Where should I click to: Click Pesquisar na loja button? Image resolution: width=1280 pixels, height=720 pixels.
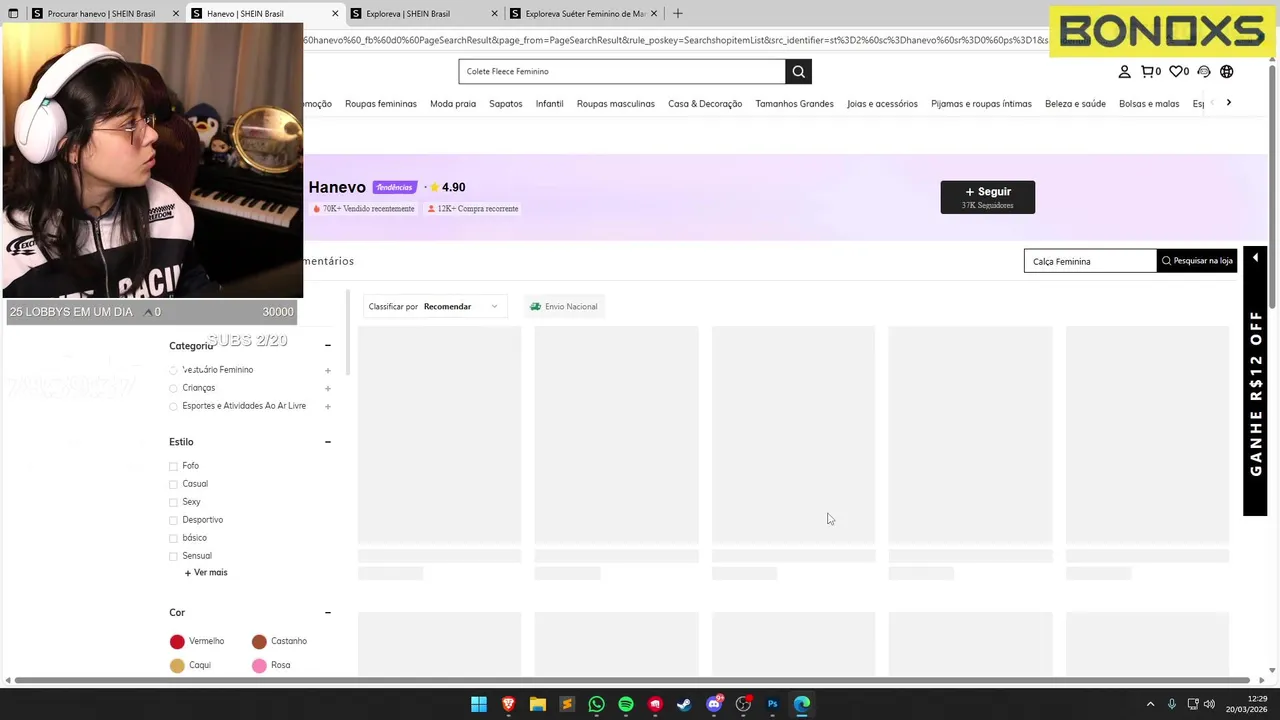click(x=1197, y=261)
